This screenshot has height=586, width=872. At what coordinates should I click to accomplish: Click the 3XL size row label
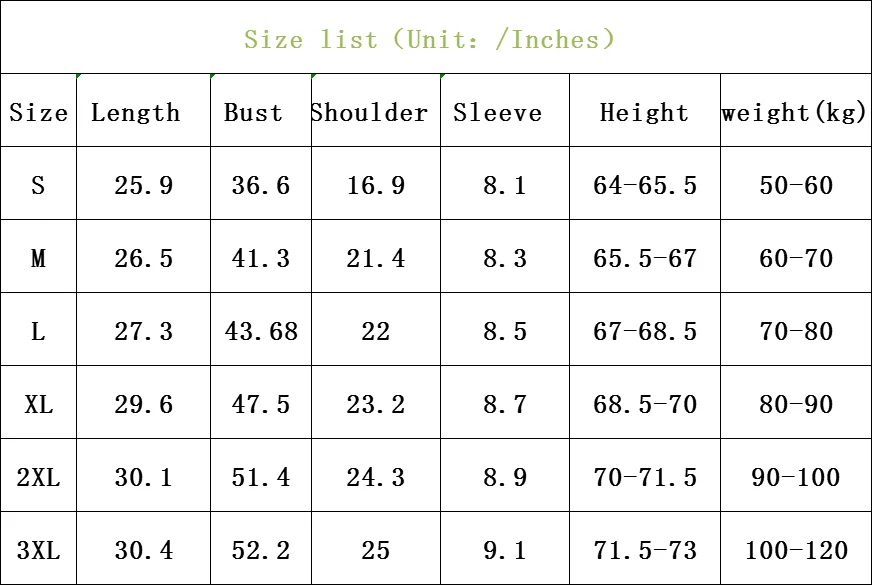click(x=38, y=550)
